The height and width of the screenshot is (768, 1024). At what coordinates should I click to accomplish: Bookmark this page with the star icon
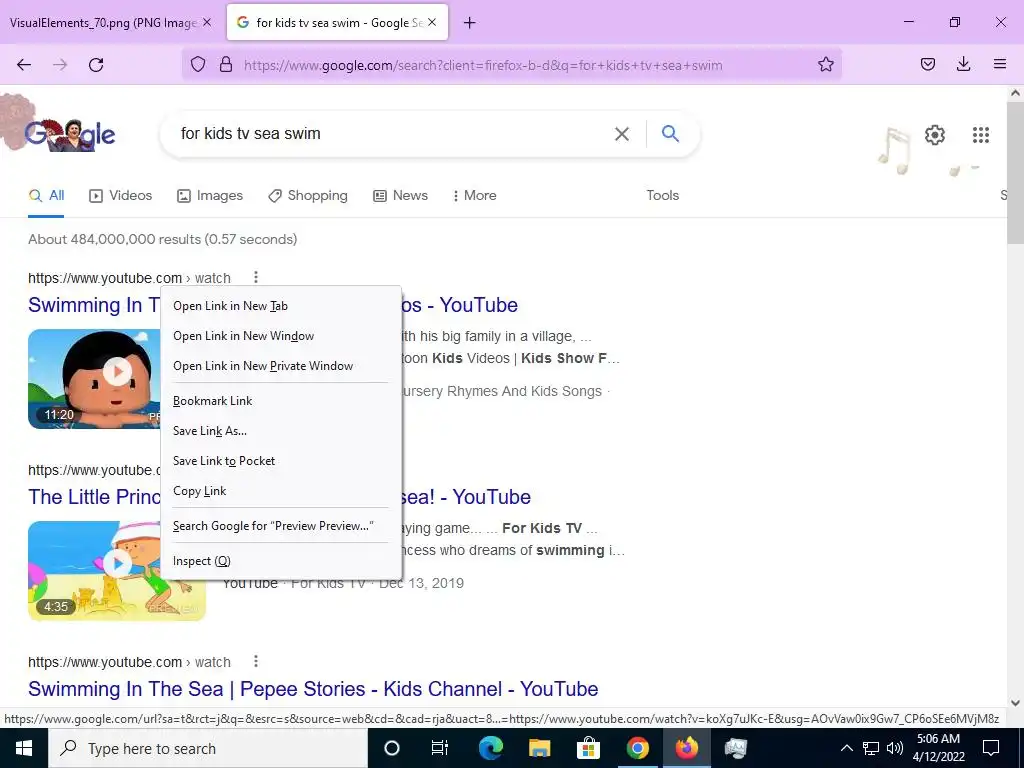tap(825, 65)
